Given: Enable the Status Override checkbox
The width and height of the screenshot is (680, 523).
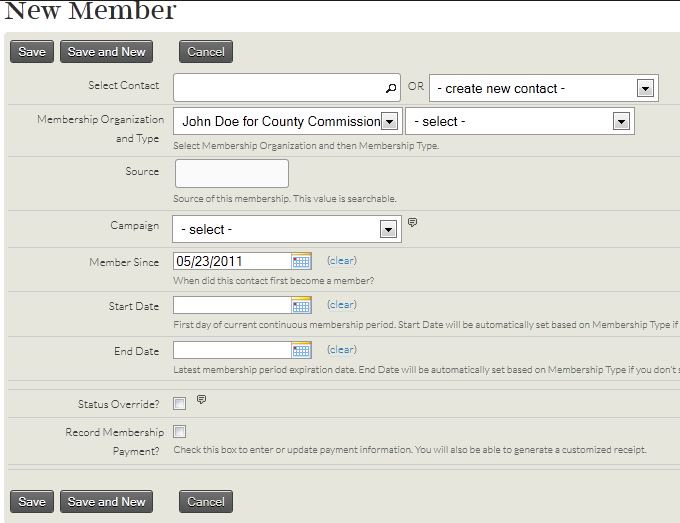Looking at the screenshot, I should pos(179,404).
